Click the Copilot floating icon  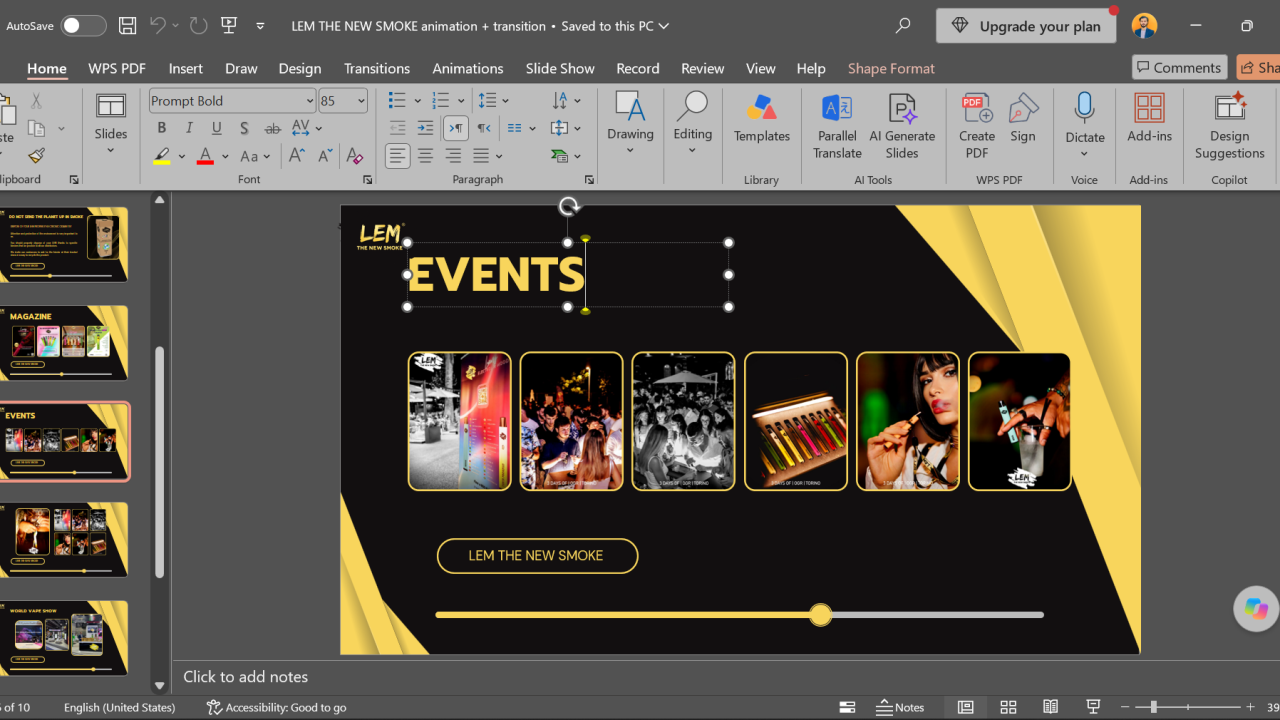click(x=1256, y=608)
